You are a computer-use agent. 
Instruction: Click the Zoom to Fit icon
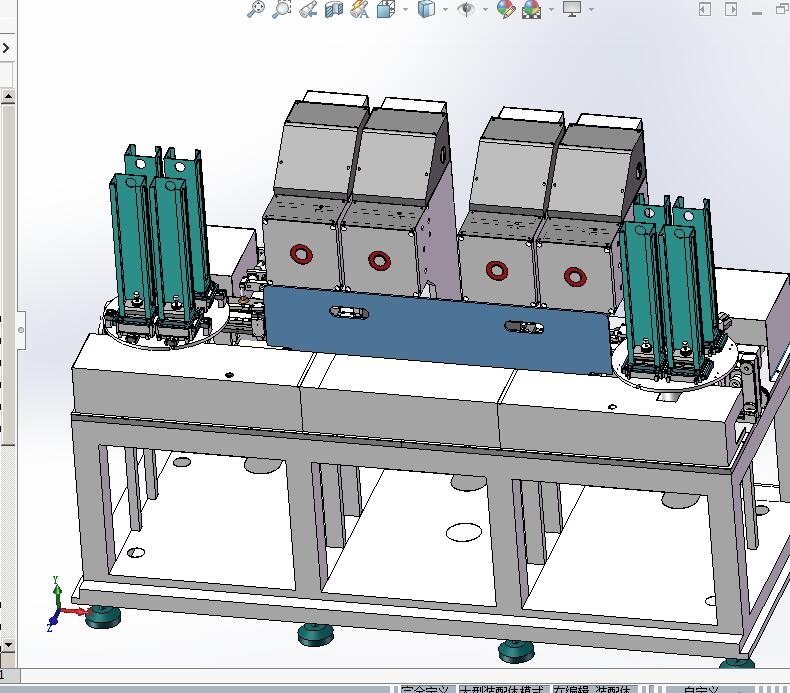click(256, 9)
